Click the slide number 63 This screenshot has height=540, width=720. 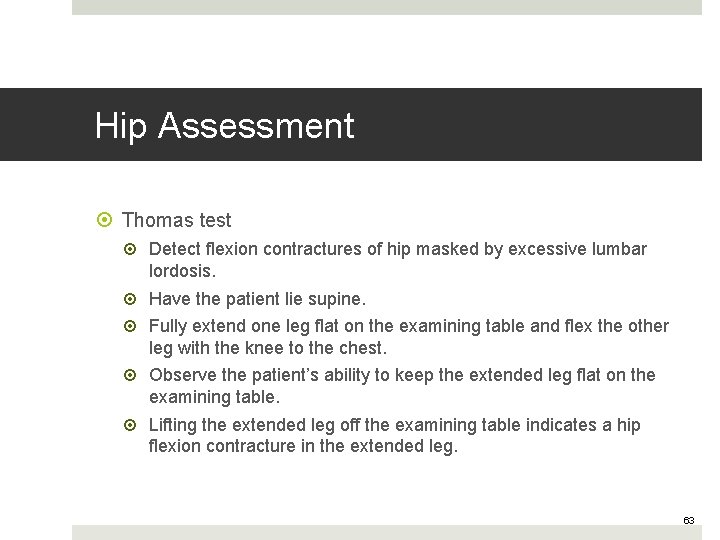point(689,520)
